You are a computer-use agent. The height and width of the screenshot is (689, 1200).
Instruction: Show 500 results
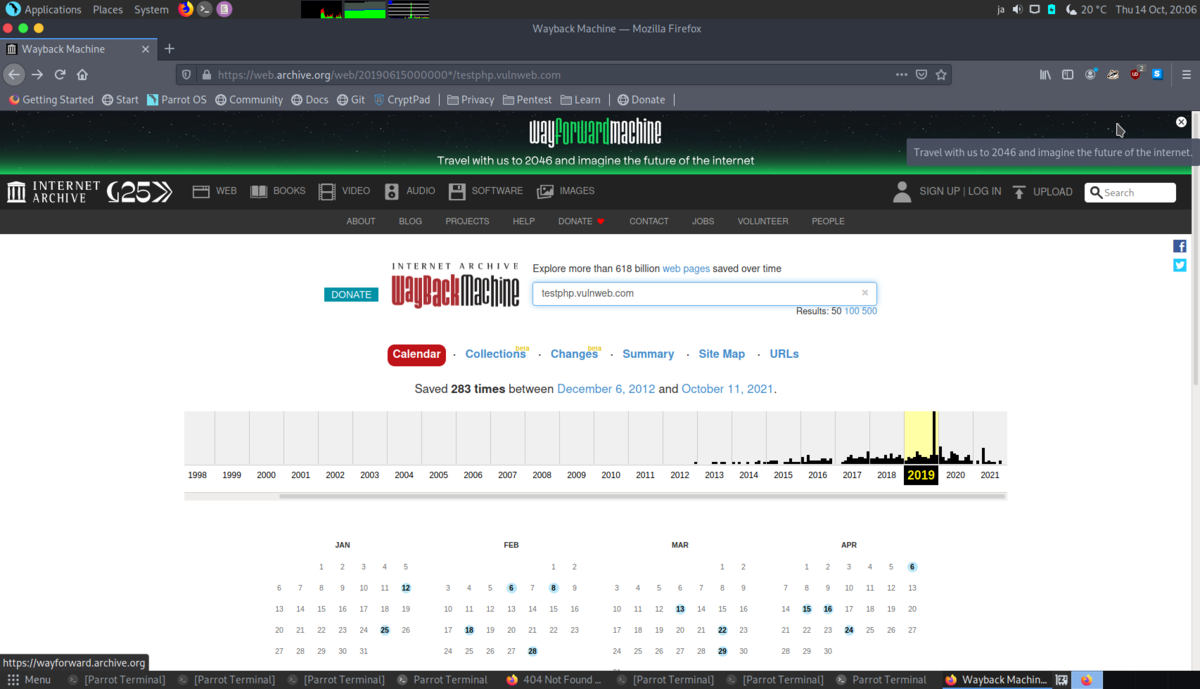869,311
